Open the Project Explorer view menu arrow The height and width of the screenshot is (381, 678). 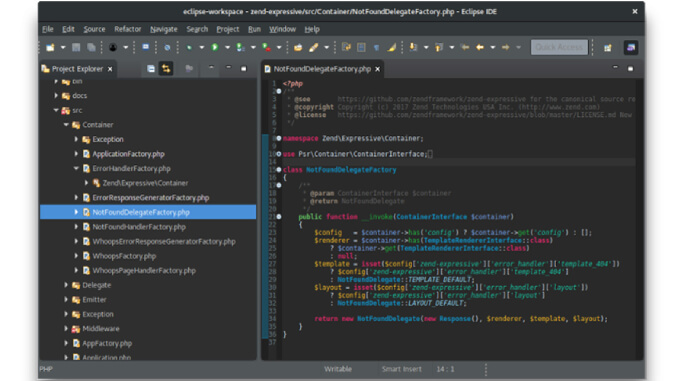[x=211, y=67]
